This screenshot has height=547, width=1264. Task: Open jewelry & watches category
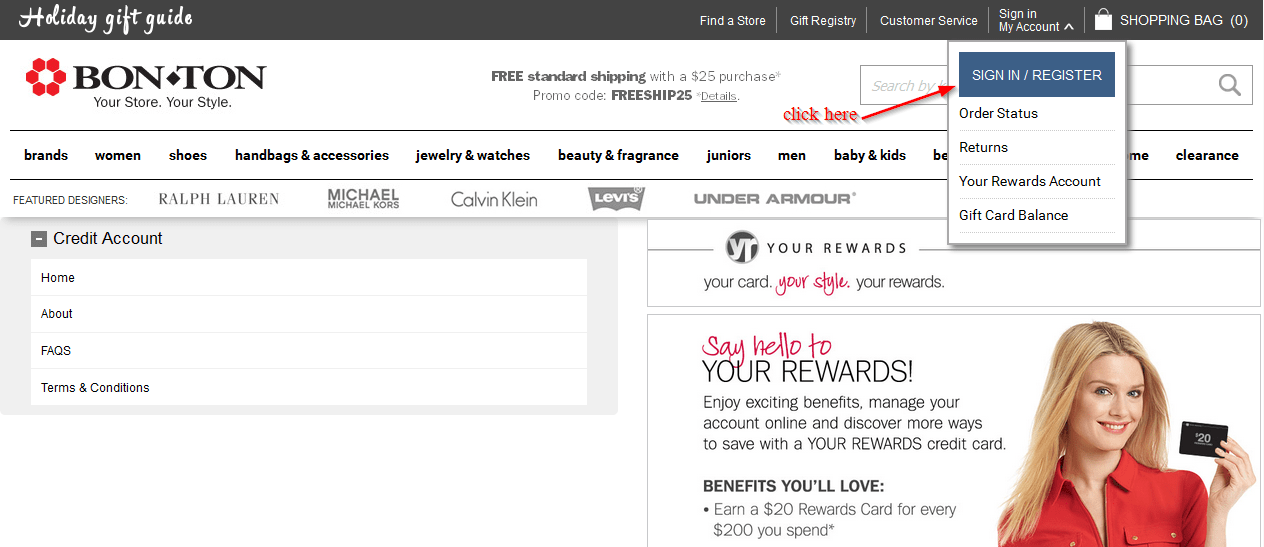click(473, 155)
